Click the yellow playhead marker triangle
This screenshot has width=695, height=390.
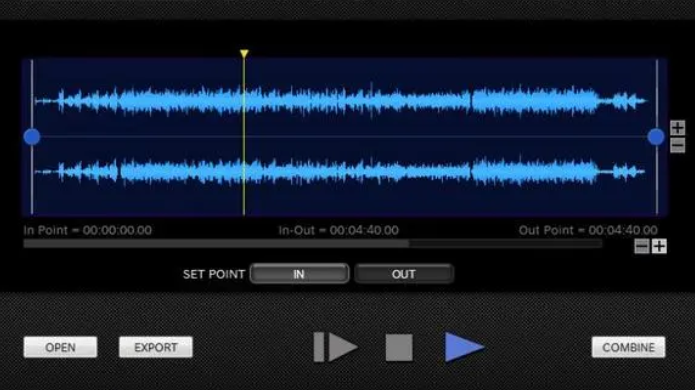[x=244, y=54]
